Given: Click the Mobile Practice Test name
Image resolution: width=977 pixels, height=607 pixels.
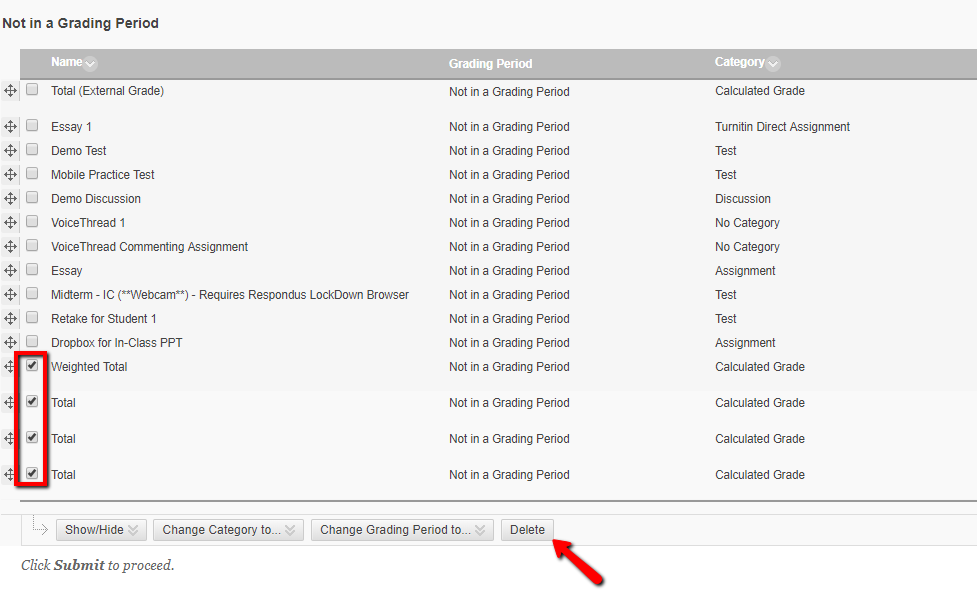Looking at the screenshot, I should (x=103, y=175).
